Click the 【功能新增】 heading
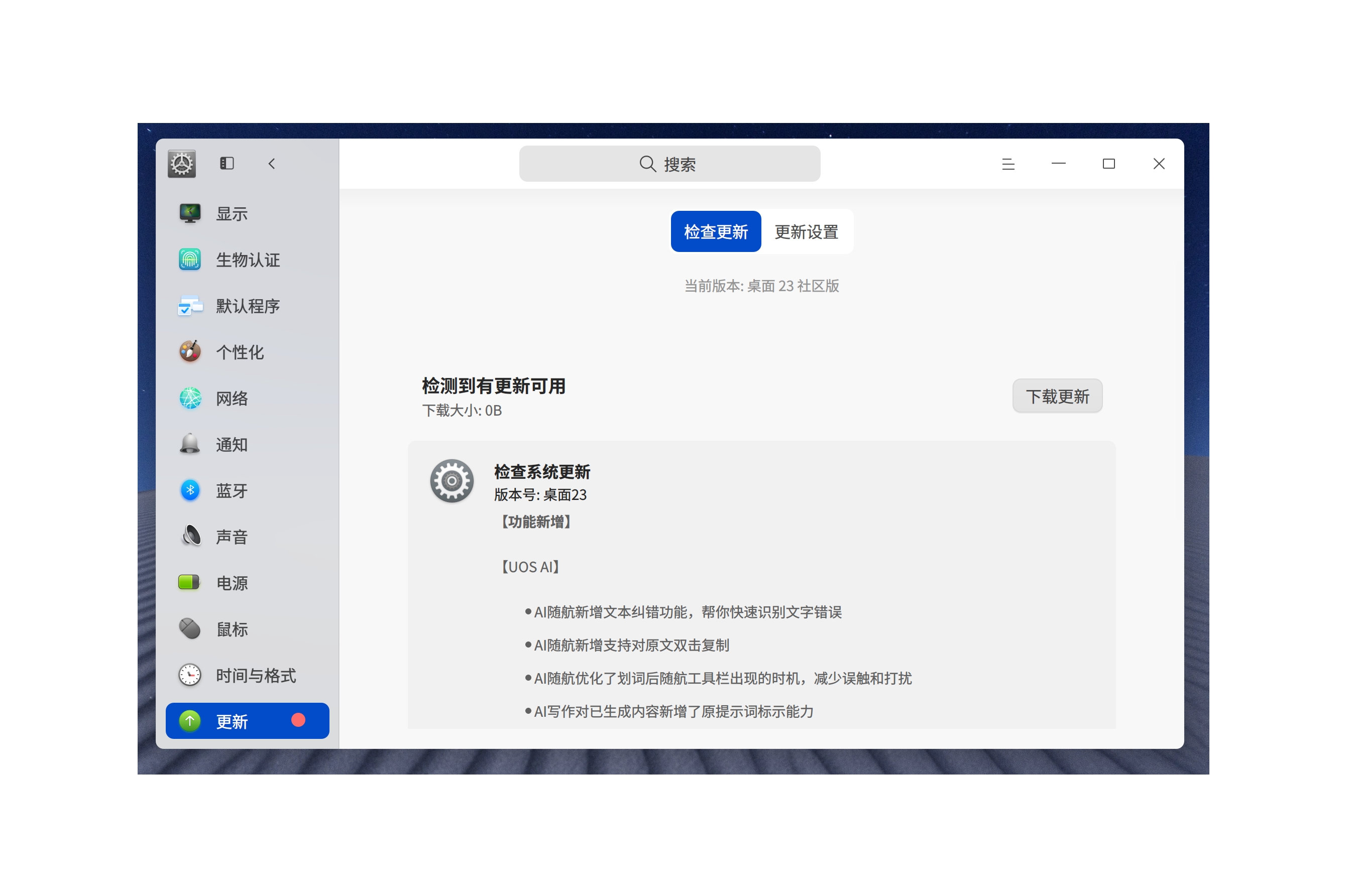Image resolution: width=1346 pixels, height=896 pixels. point(535,521)
